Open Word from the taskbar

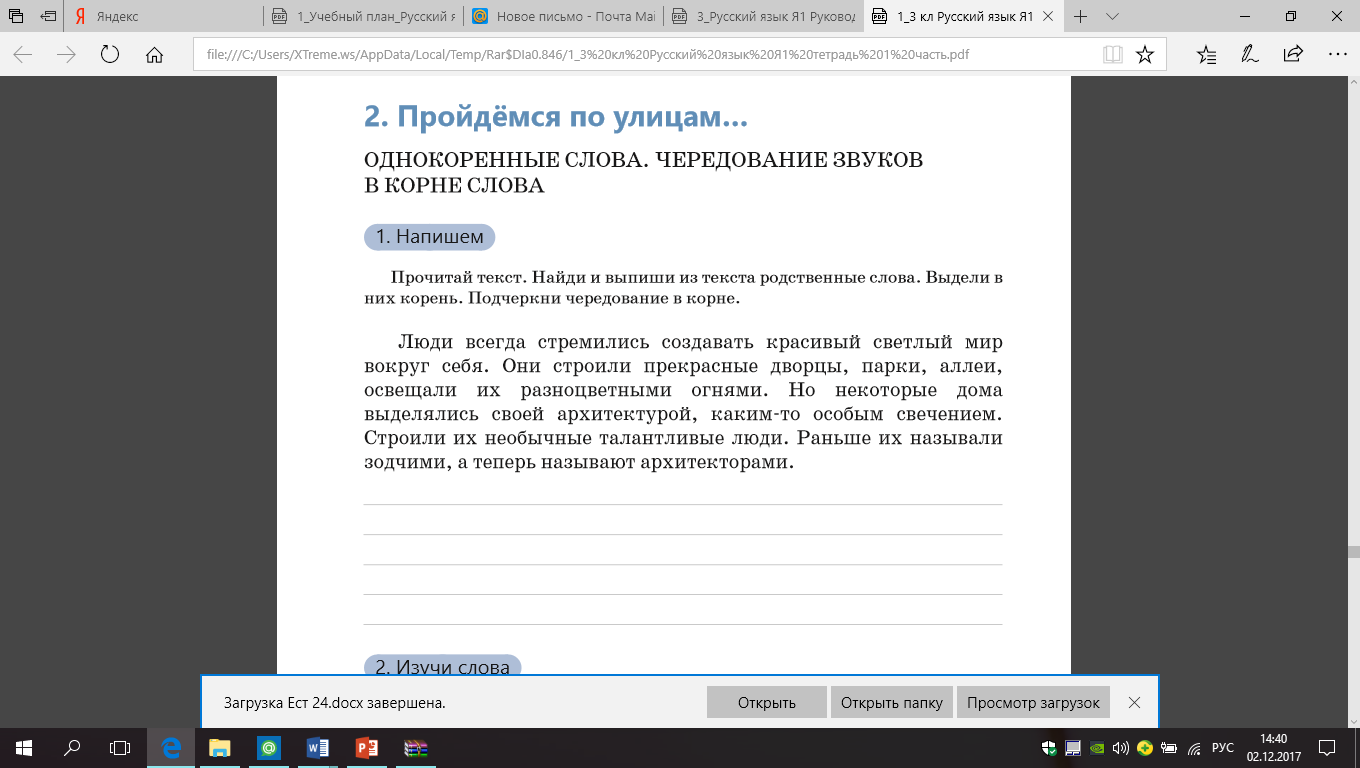point(317,747)
